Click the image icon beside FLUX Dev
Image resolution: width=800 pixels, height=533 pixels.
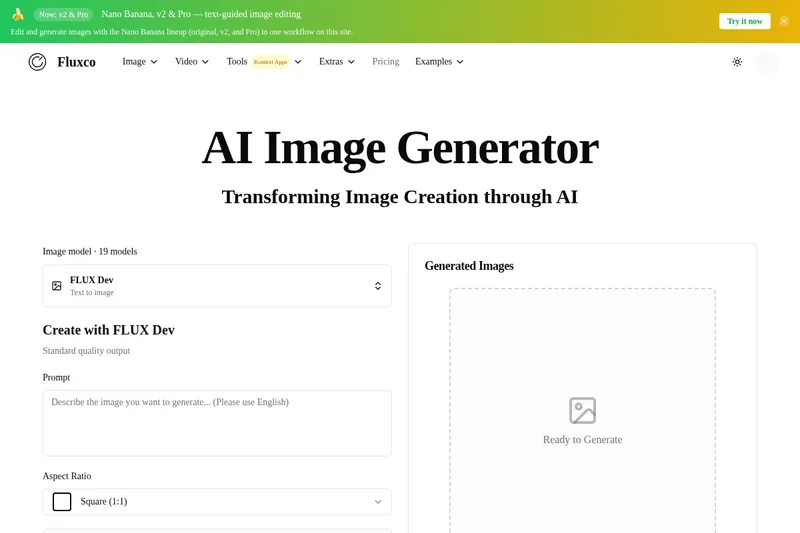(x=57, y=286)
